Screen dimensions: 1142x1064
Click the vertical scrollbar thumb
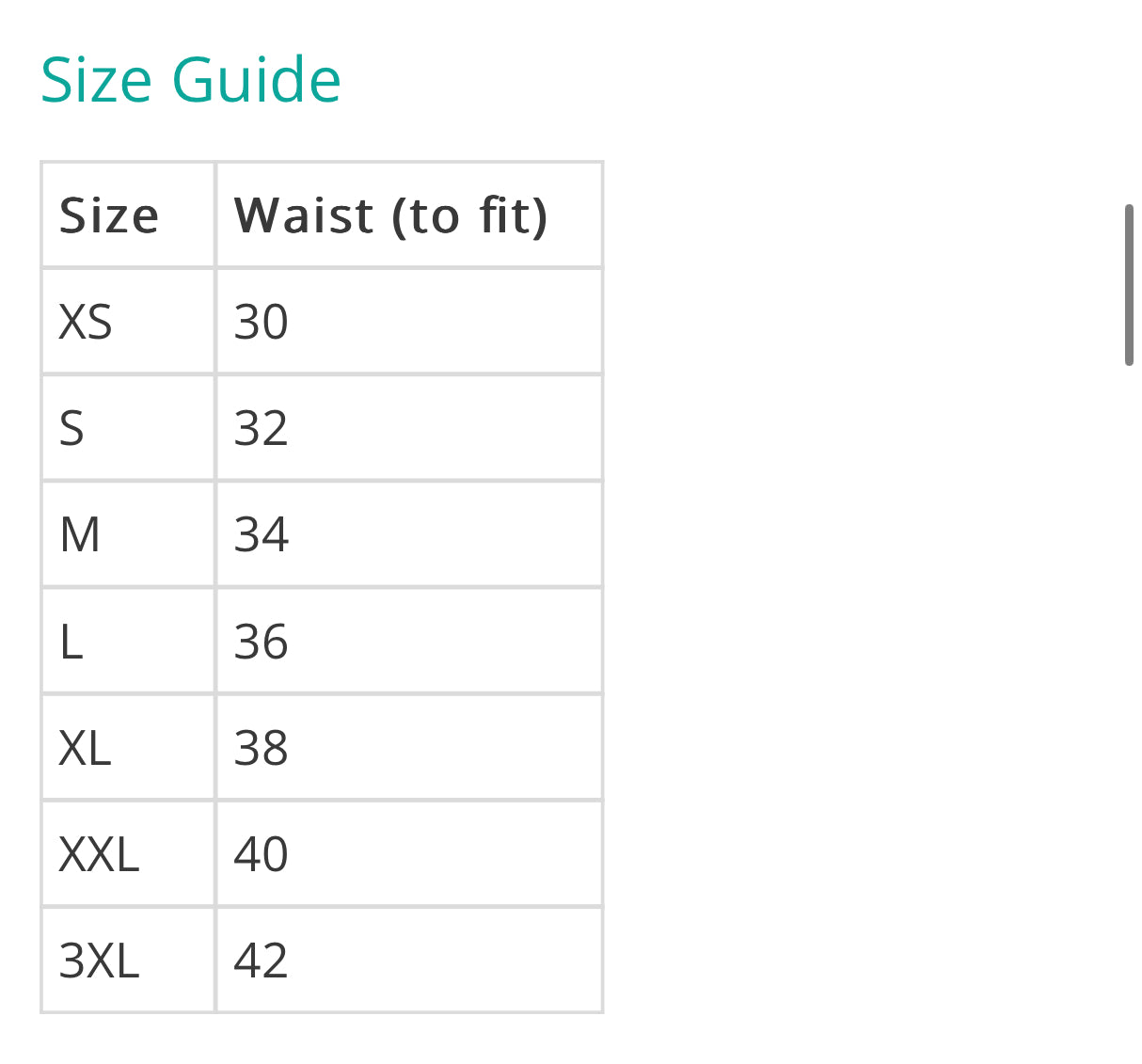pos(1129,284)
